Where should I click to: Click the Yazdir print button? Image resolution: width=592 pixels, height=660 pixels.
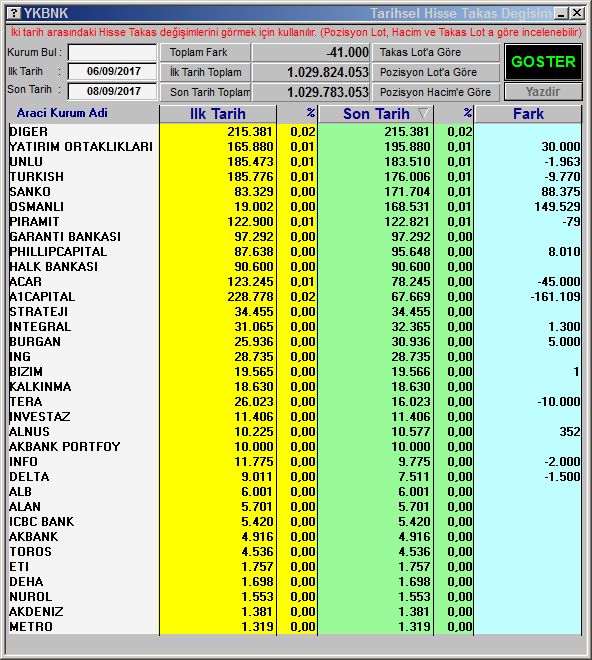coord(543,92)
